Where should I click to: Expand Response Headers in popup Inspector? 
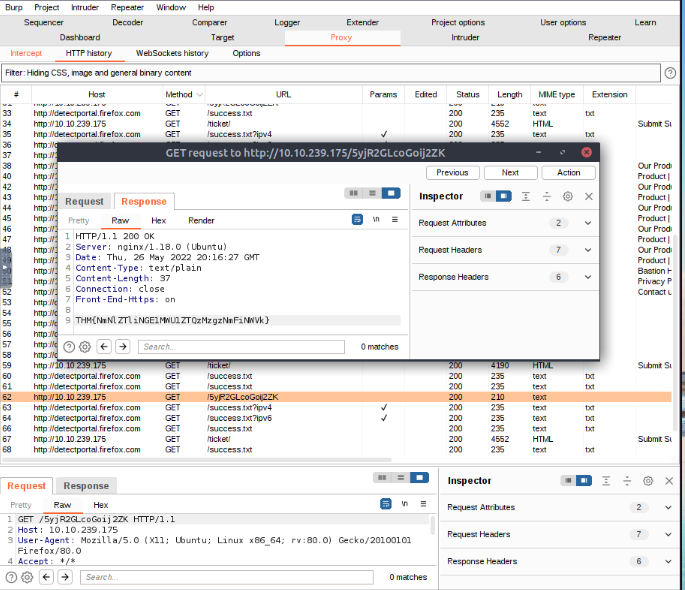(588, 277)
